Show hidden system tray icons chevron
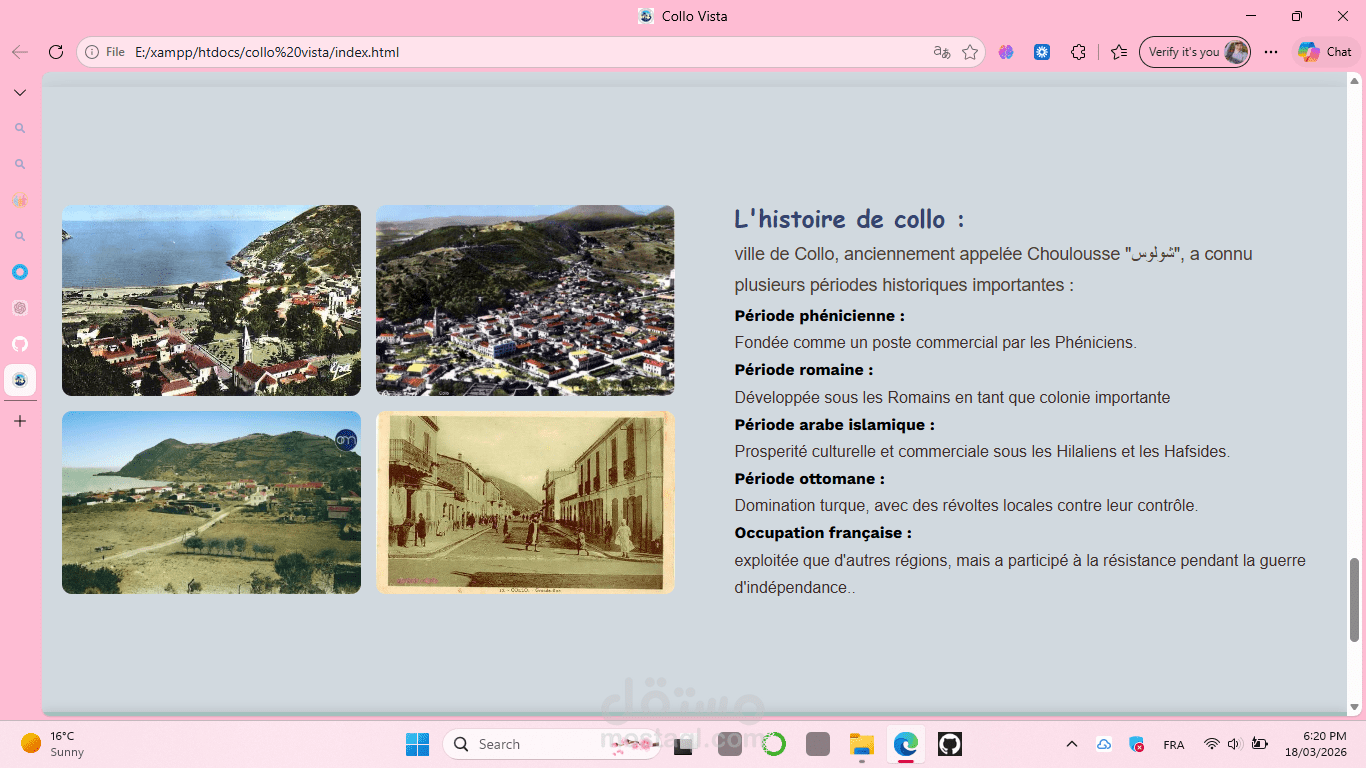1366x768 pixels. (x=1072, y=744)
